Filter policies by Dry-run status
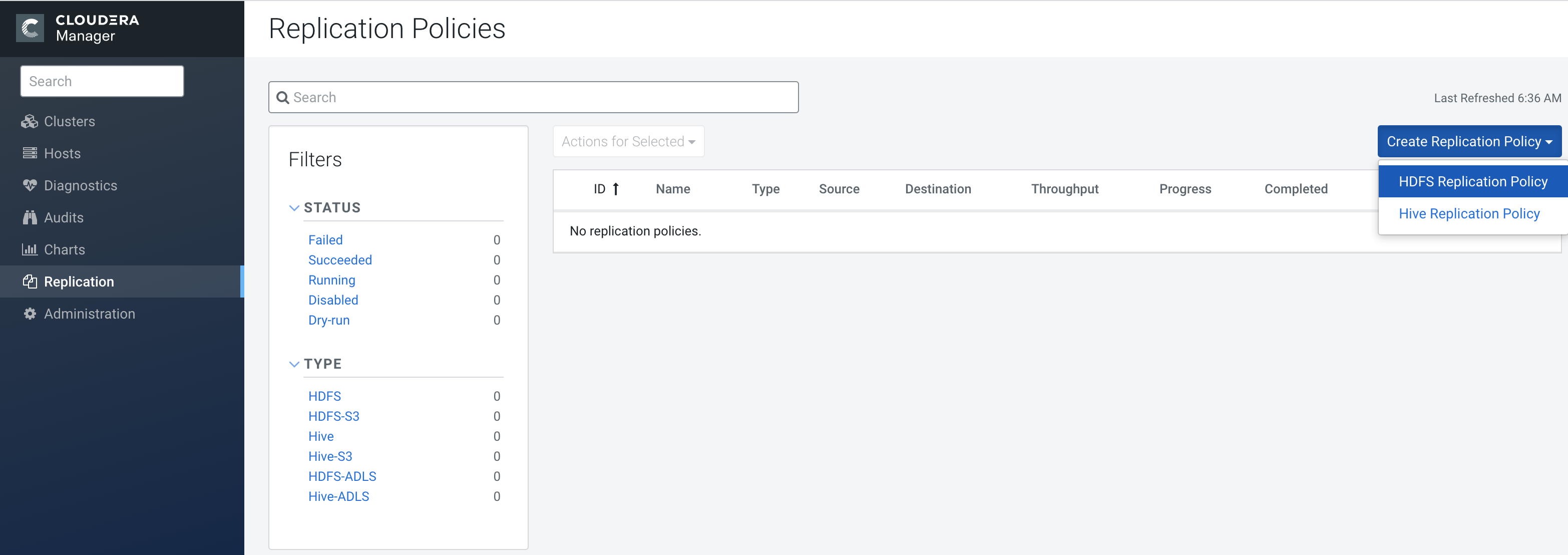The width and height of the screenshot is (1568, 555). [329, 320]
